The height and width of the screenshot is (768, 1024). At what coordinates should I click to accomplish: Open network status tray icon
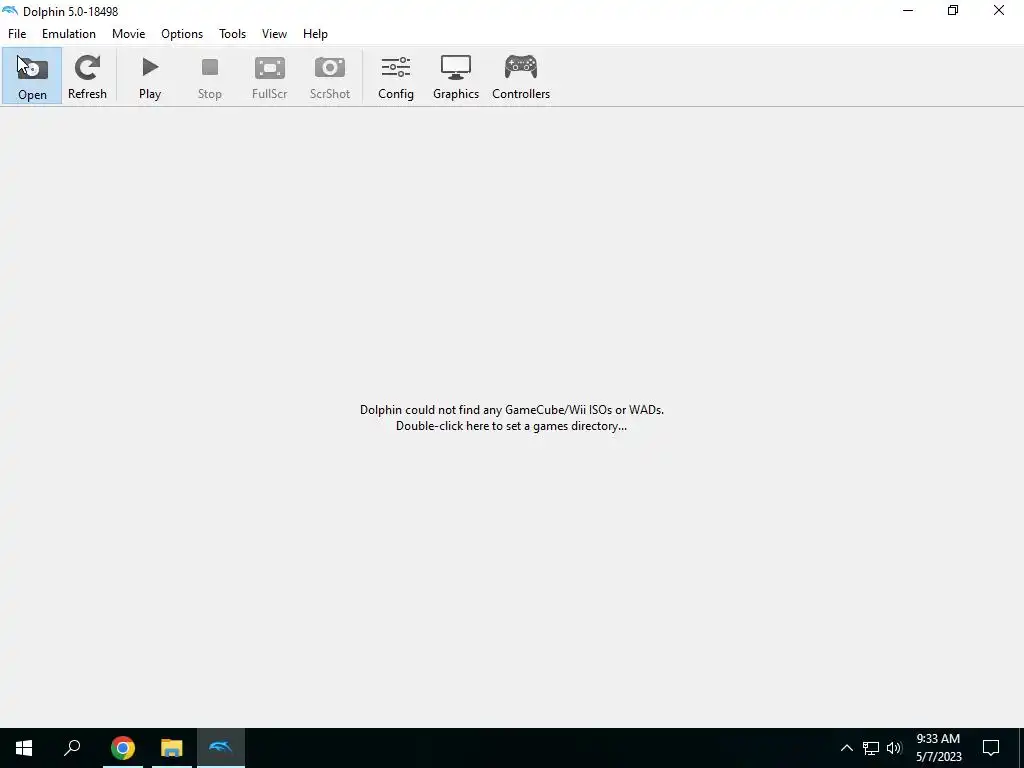(871, 748)
